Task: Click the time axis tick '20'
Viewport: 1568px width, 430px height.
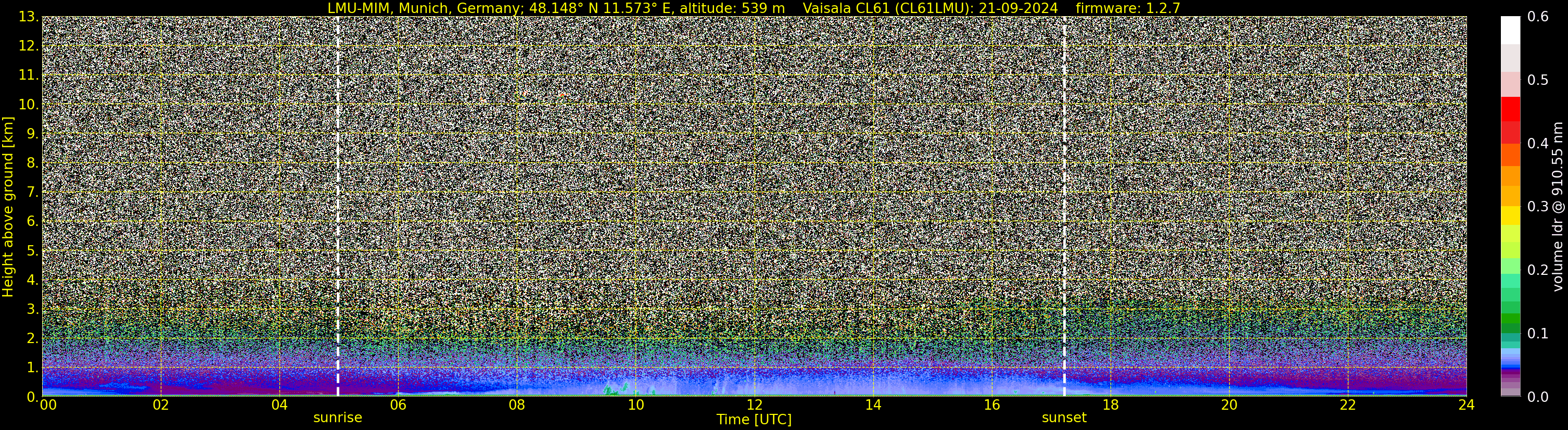Action: click(x=1229, y=405)
